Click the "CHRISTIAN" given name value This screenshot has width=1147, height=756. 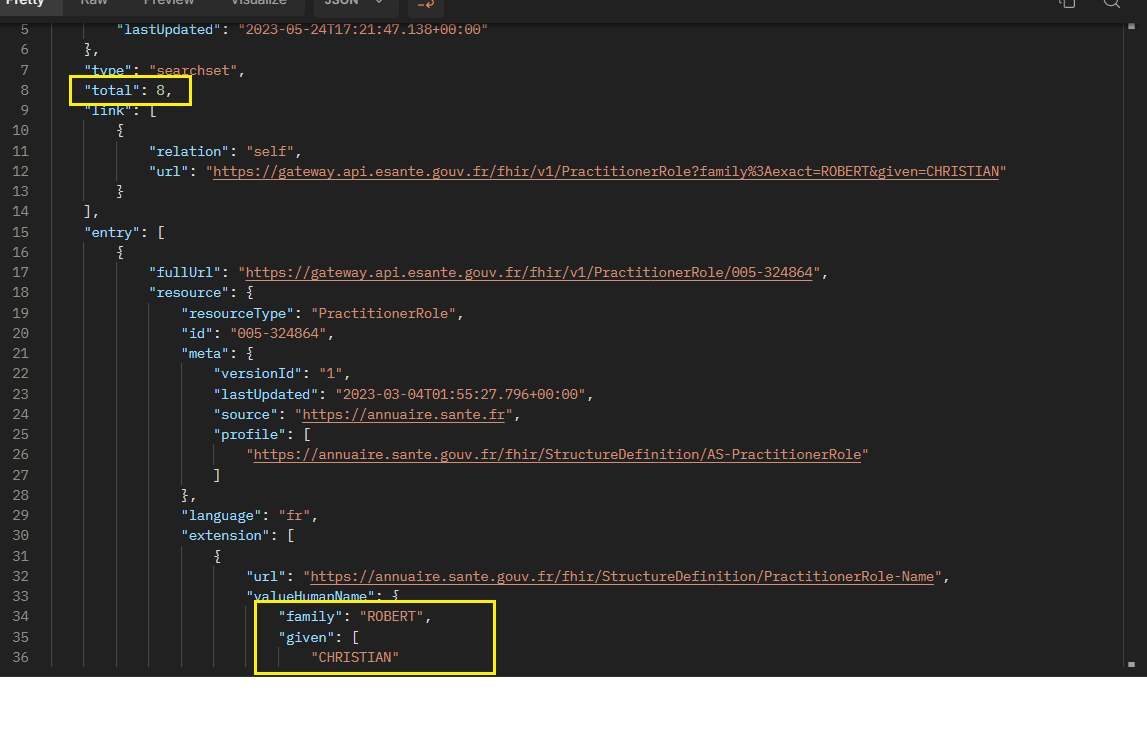point(355,657)
